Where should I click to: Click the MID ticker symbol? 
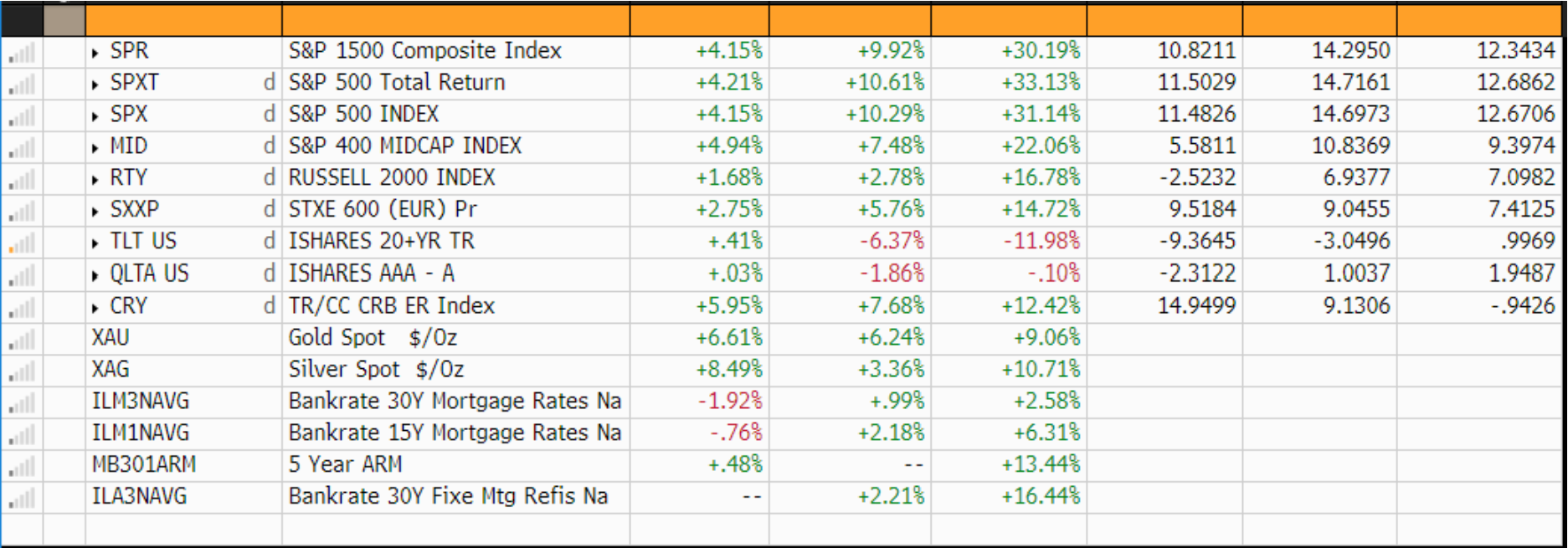129,146
